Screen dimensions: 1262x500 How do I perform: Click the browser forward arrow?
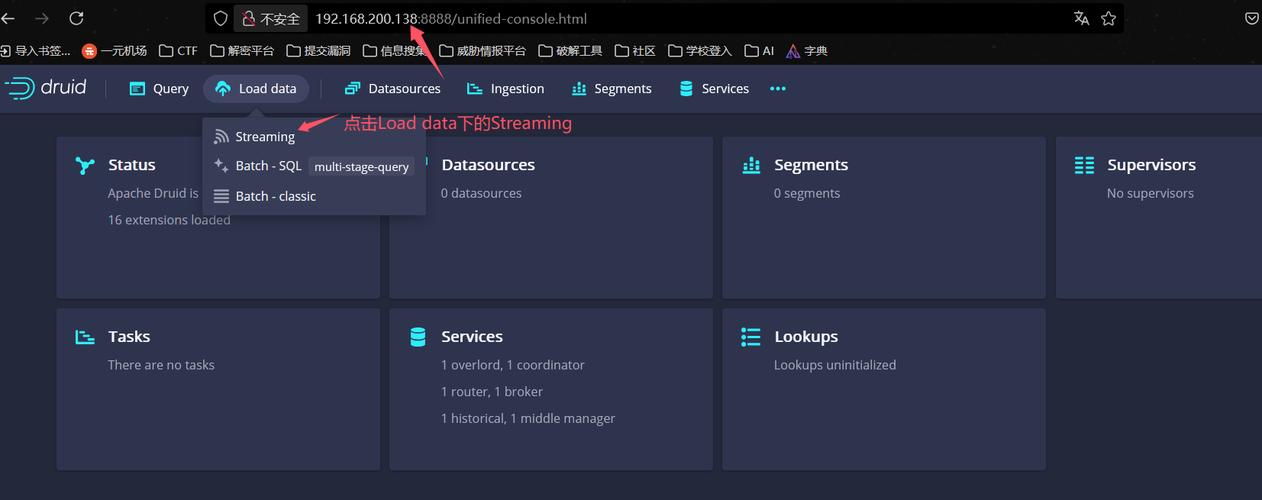click(42, 18)
